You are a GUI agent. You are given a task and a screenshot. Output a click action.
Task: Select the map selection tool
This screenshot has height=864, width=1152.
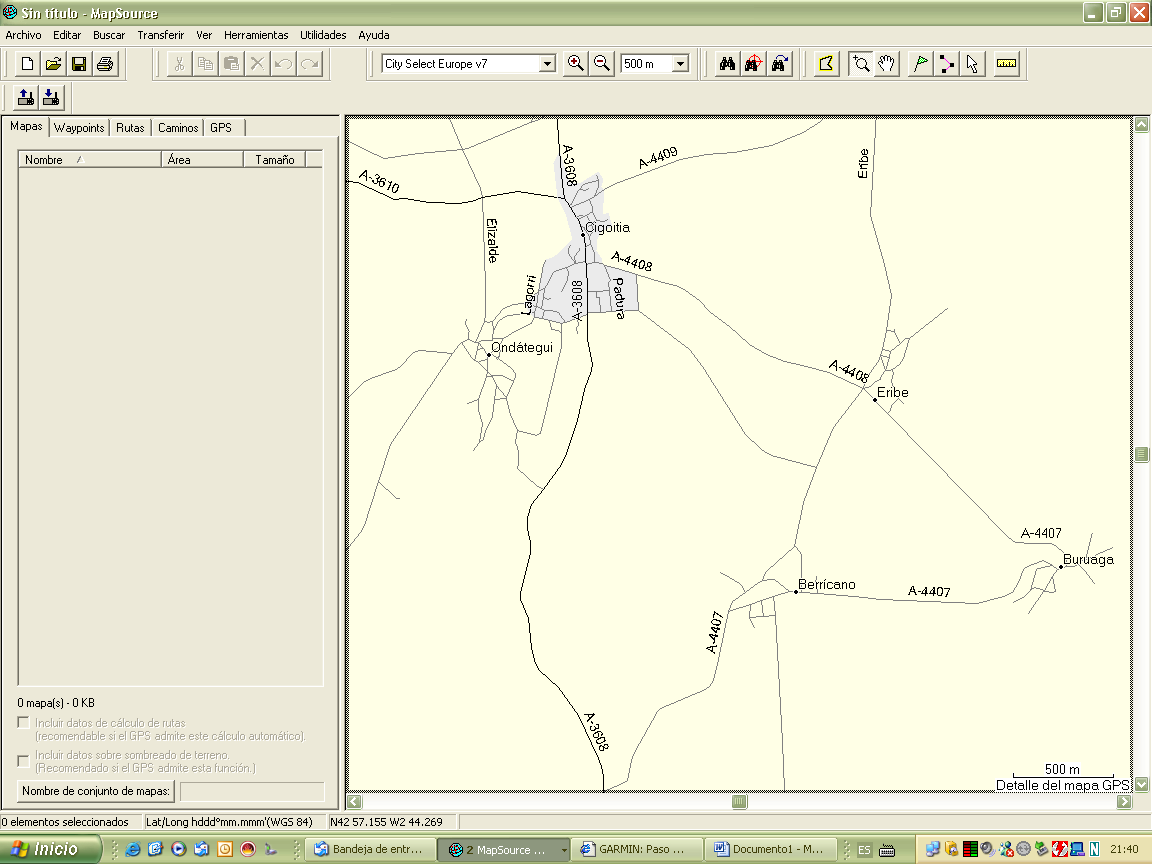826,64
